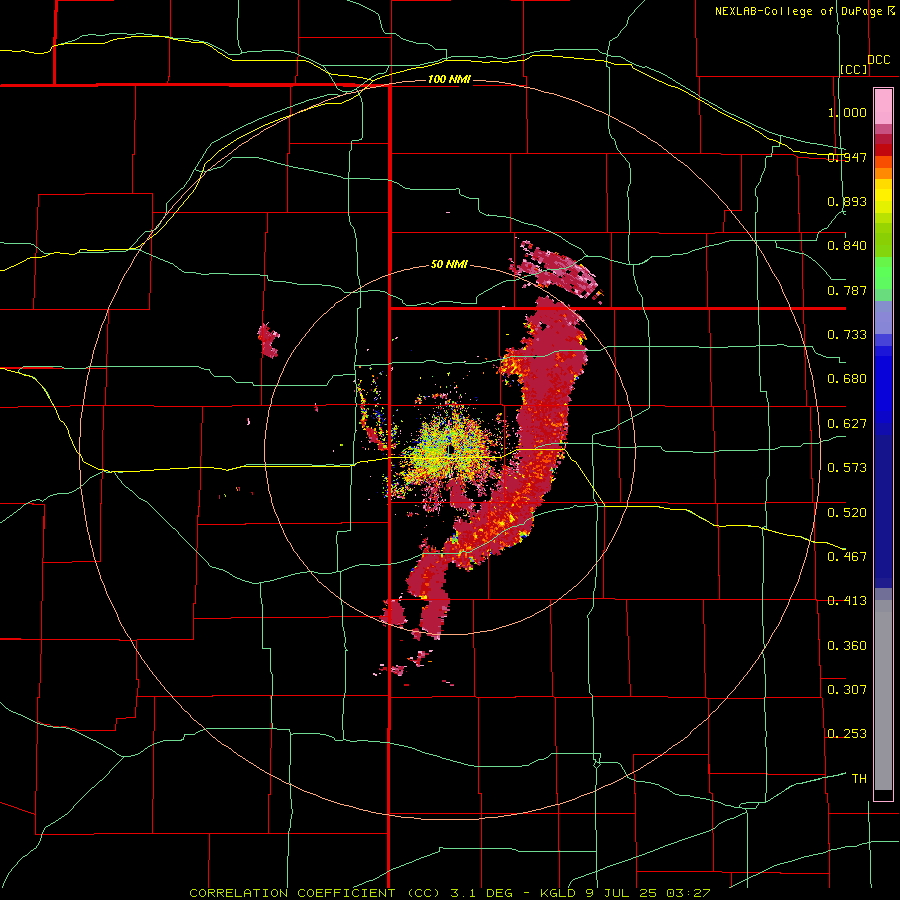Select the 0.467 scale value
The height and width of the screenshot is (900, 900).
(x=847, y=557)
